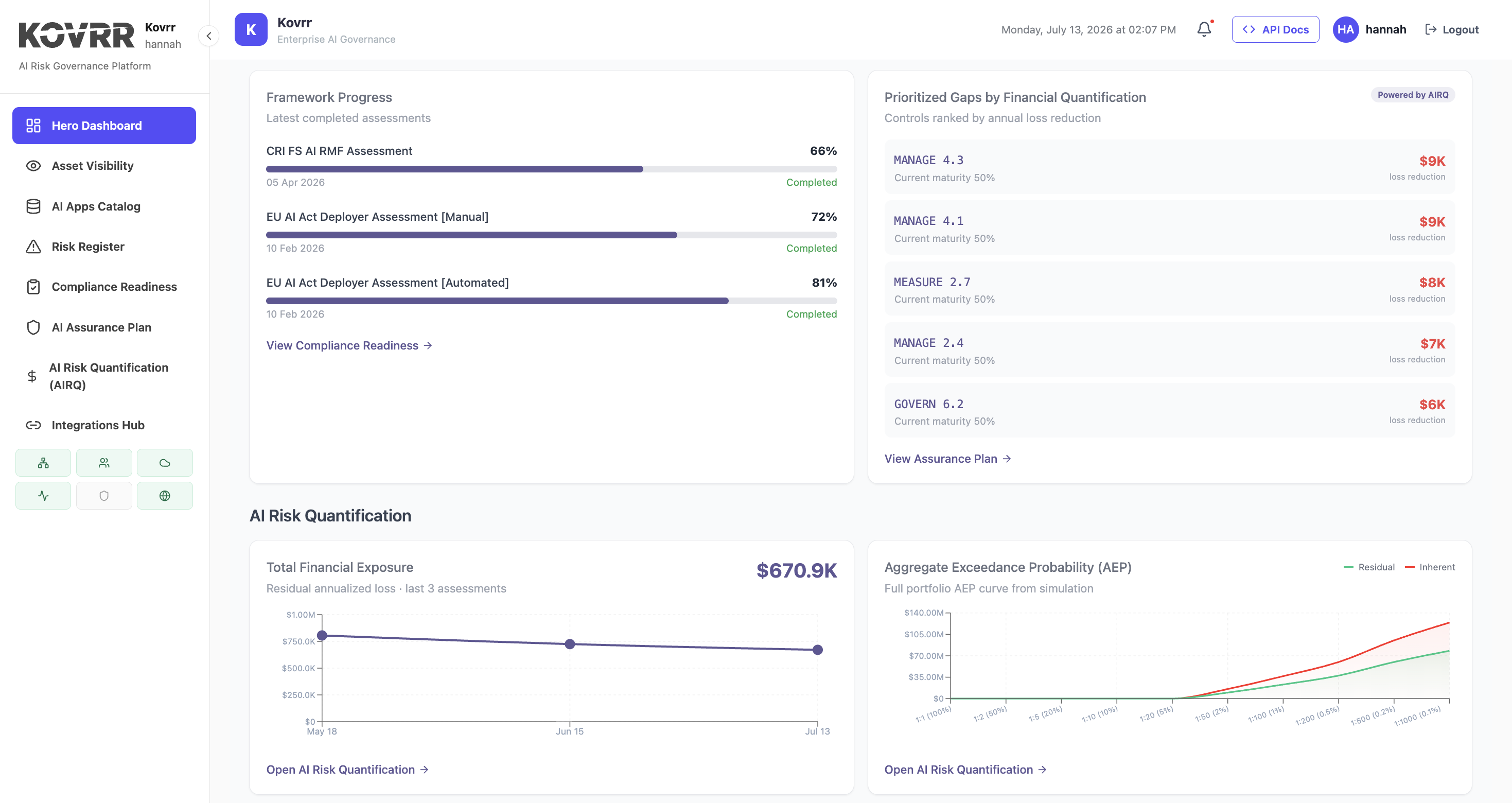The height and width of the screenshot is (803, 1512).
Task: Click the EU AI Act [Manual] progress bar
Action: [552, 235]
